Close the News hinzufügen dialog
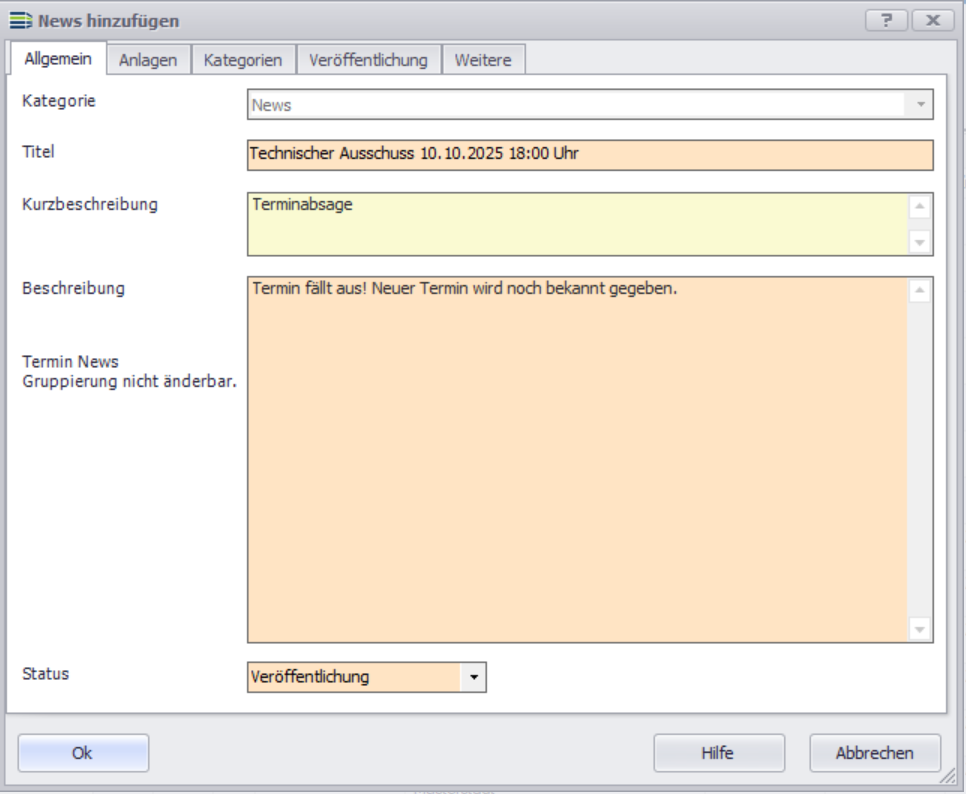The width and height of the screenshot is (966, 794). click(x=932, y=20)
